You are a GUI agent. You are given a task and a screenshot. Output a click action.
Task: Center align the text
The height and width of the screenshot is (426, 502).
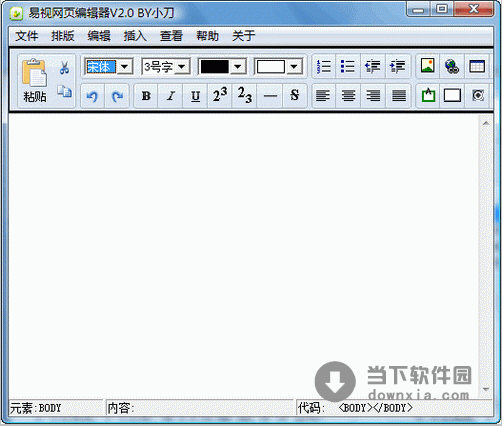[348, 96]
